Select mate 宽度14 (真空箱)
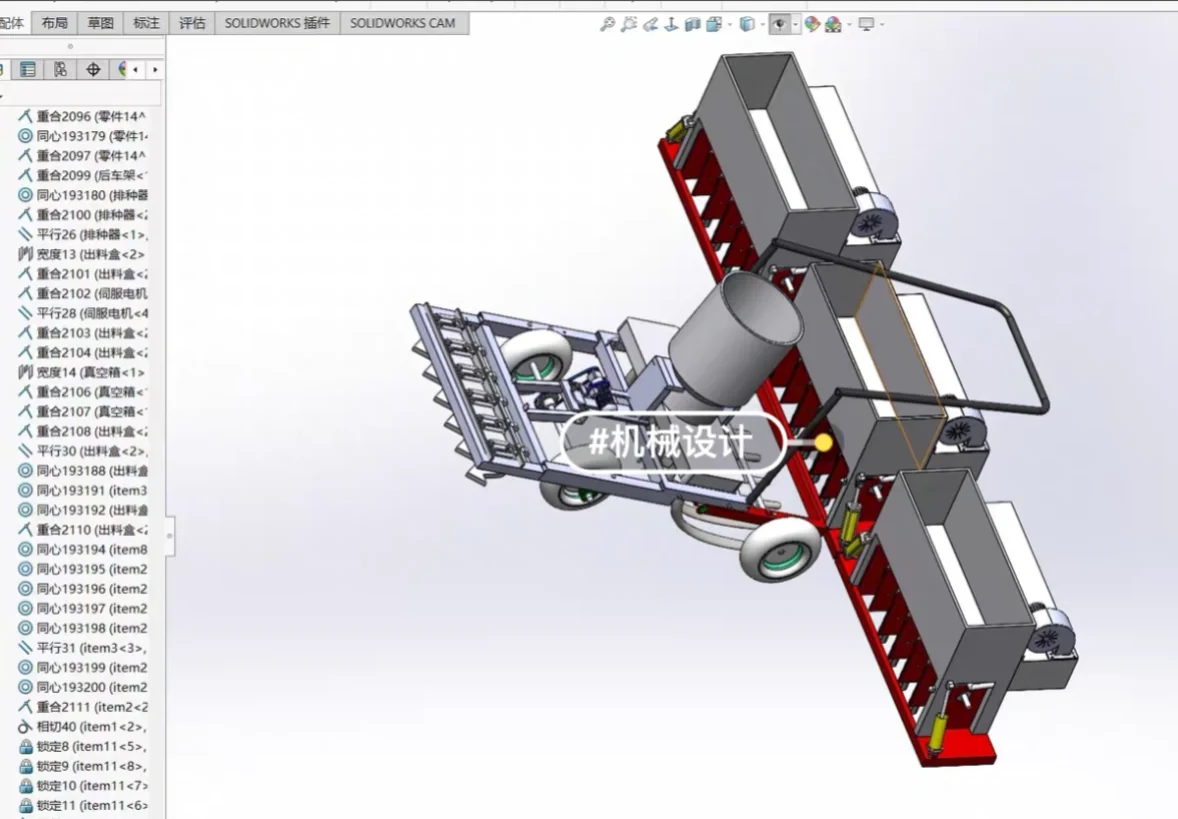This screenshot has width=1178, height=819. 81,372
